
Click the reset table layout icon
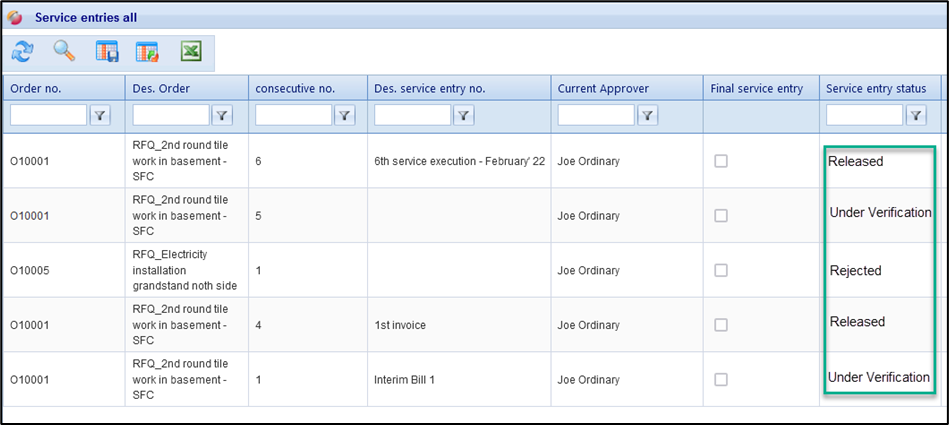(x=148, y=51)
